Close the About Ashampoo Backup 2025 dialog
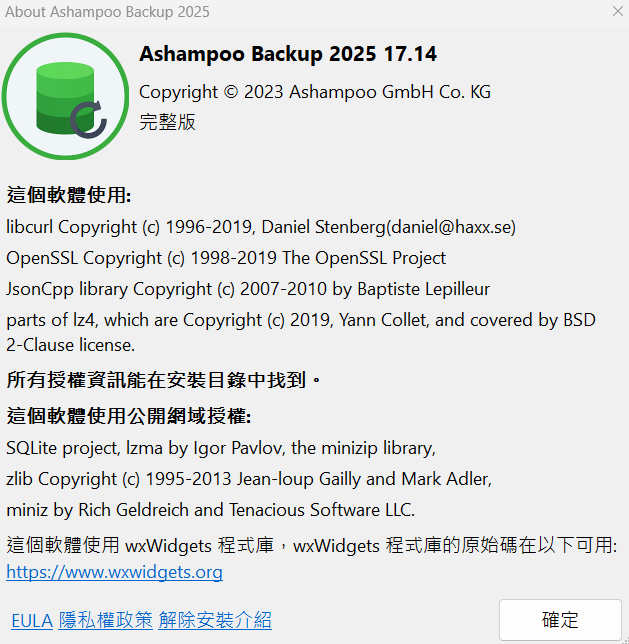Screen dimensions: 629x644 coord(617,12)
